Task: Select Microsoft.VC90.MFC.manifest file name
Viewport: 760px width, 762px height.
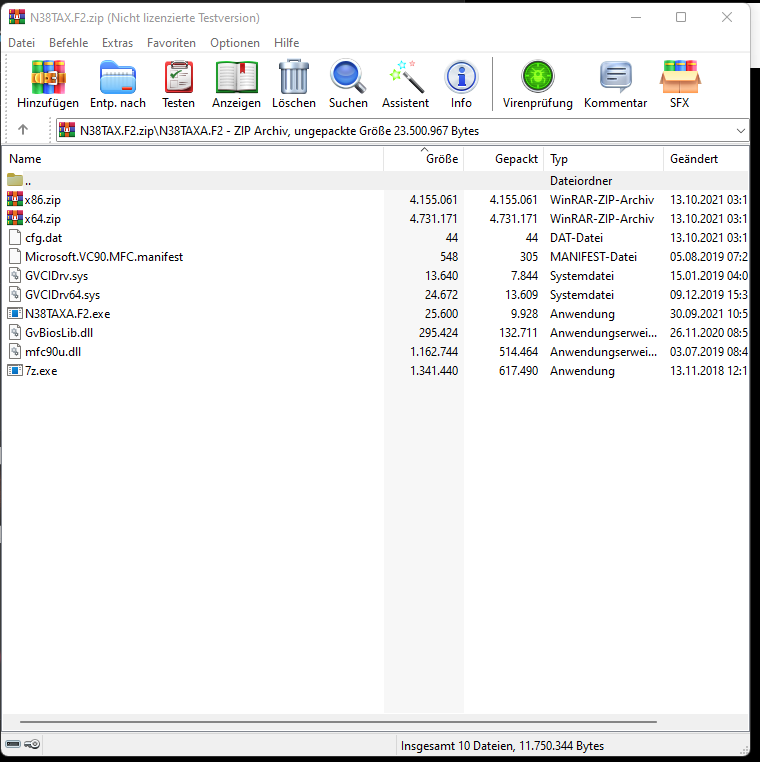Action: 104,257
